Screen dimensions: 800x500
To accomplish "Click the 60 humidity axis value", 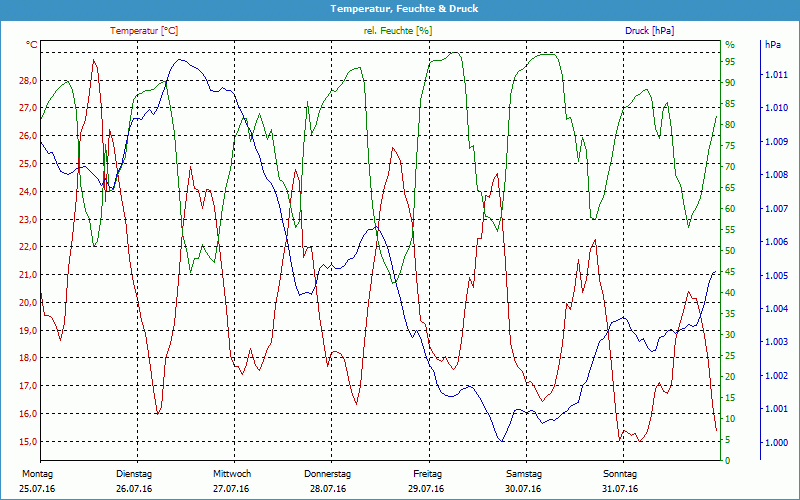I will click(x=730, y=209).
